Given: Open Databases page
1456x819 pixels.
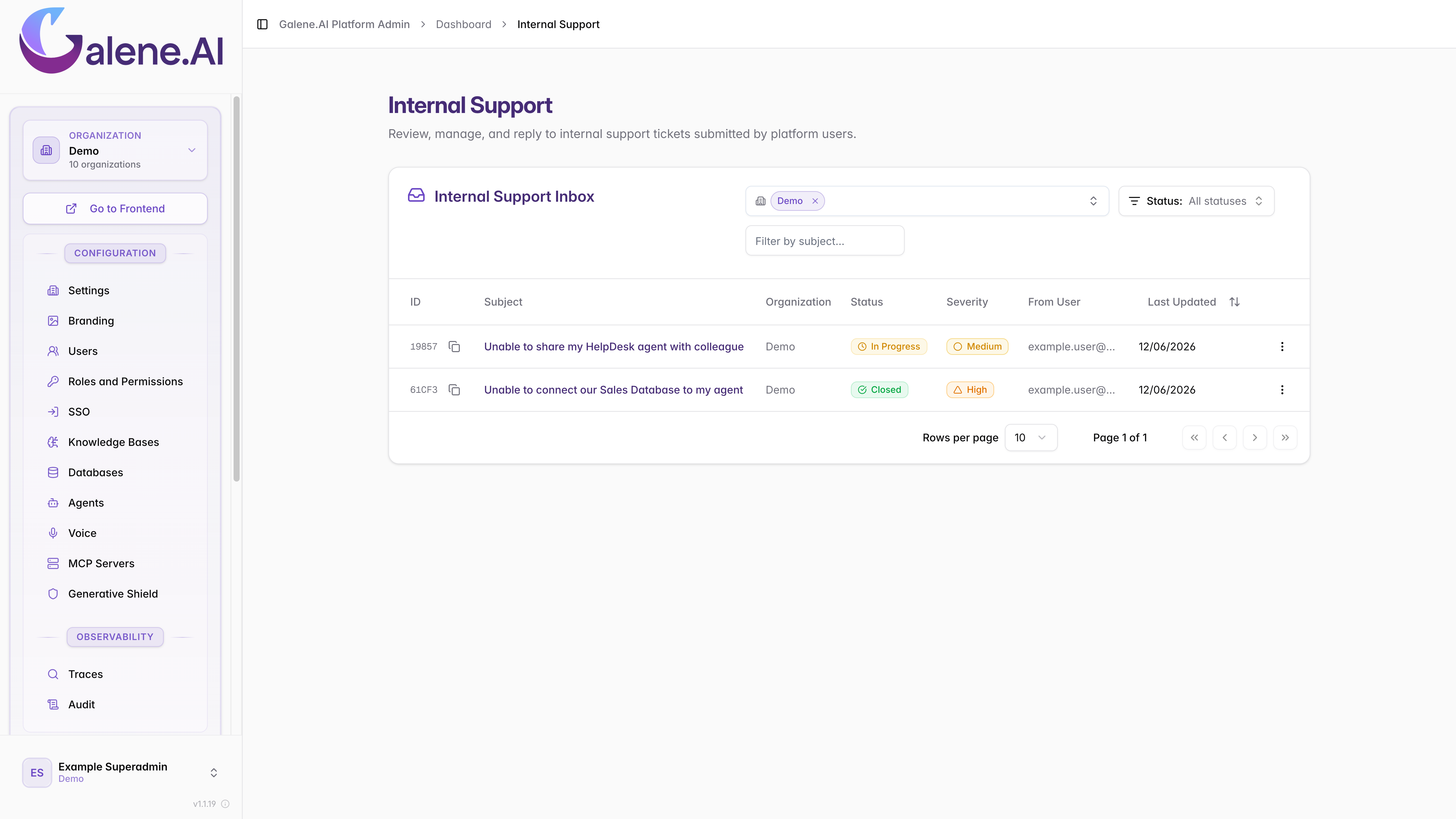Looking at the screenshot, I should coord(115,472).
